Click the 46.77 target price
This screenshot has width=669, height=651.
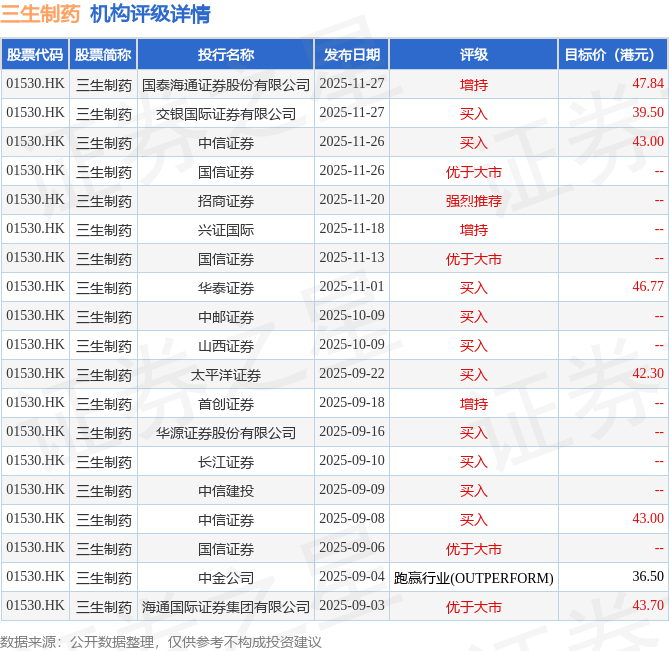pos(648,287)
